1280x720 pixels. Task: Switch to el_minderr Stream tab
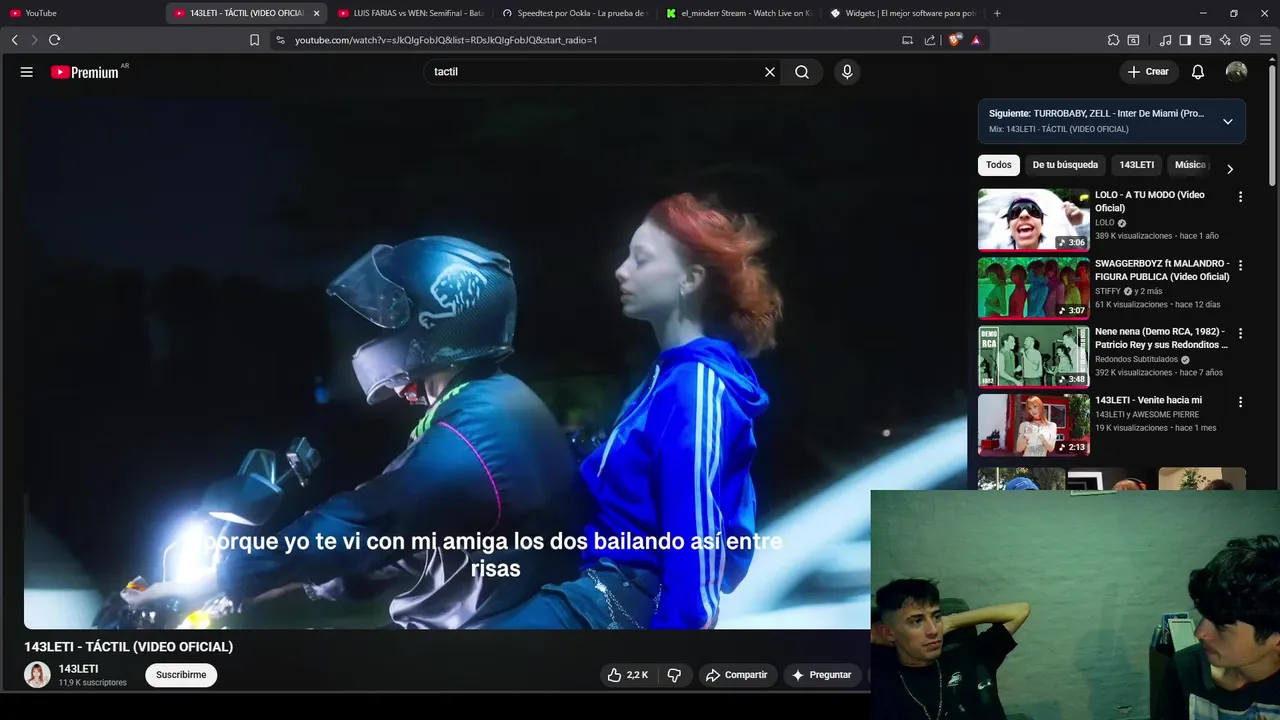(x=740, y=13)
